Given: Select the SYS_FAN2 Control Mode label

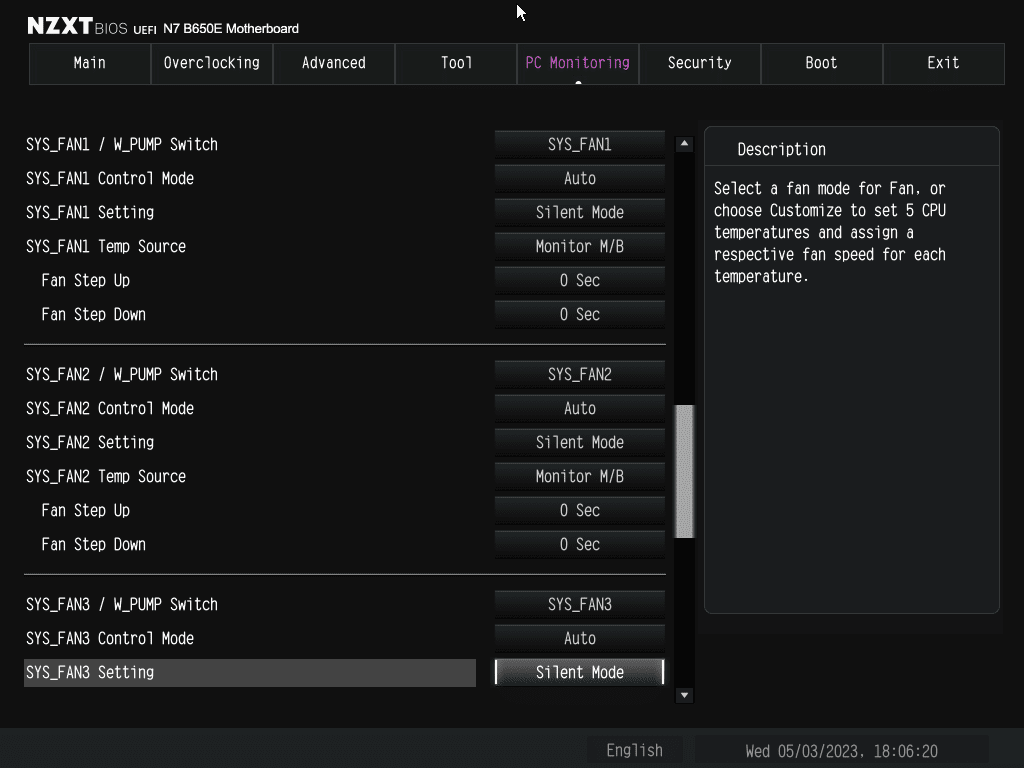Looking at the screenshot, I should coord(110,408).
